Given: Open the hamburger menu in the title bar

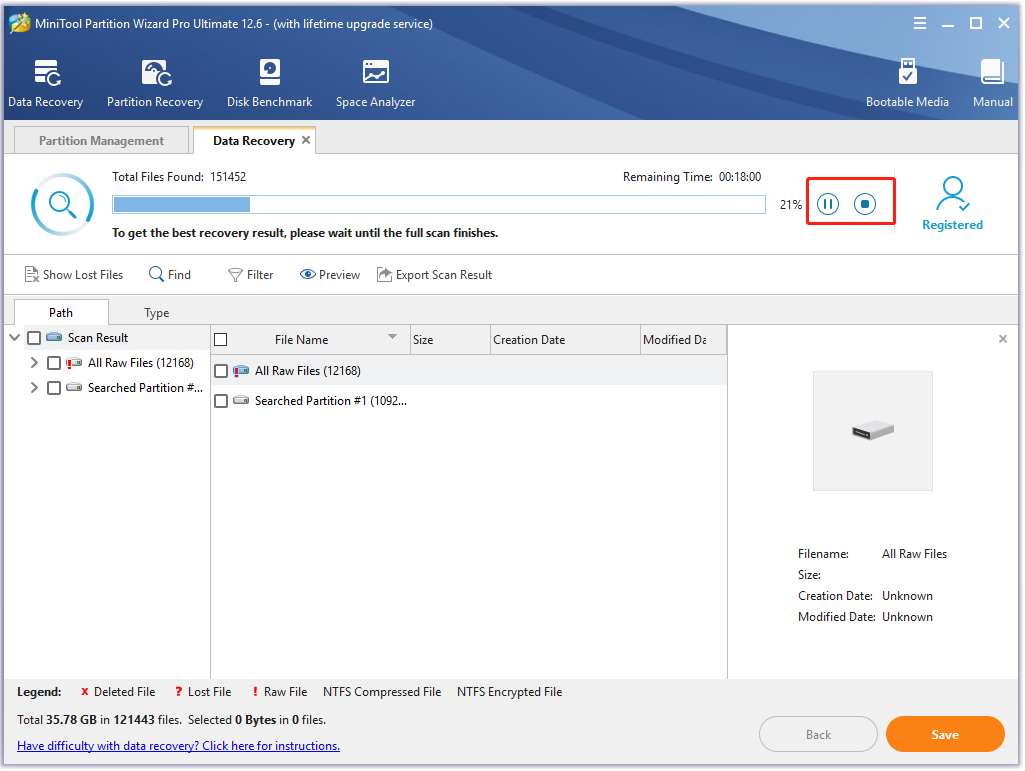Looking at the screenshot, I should click(920, 24).
